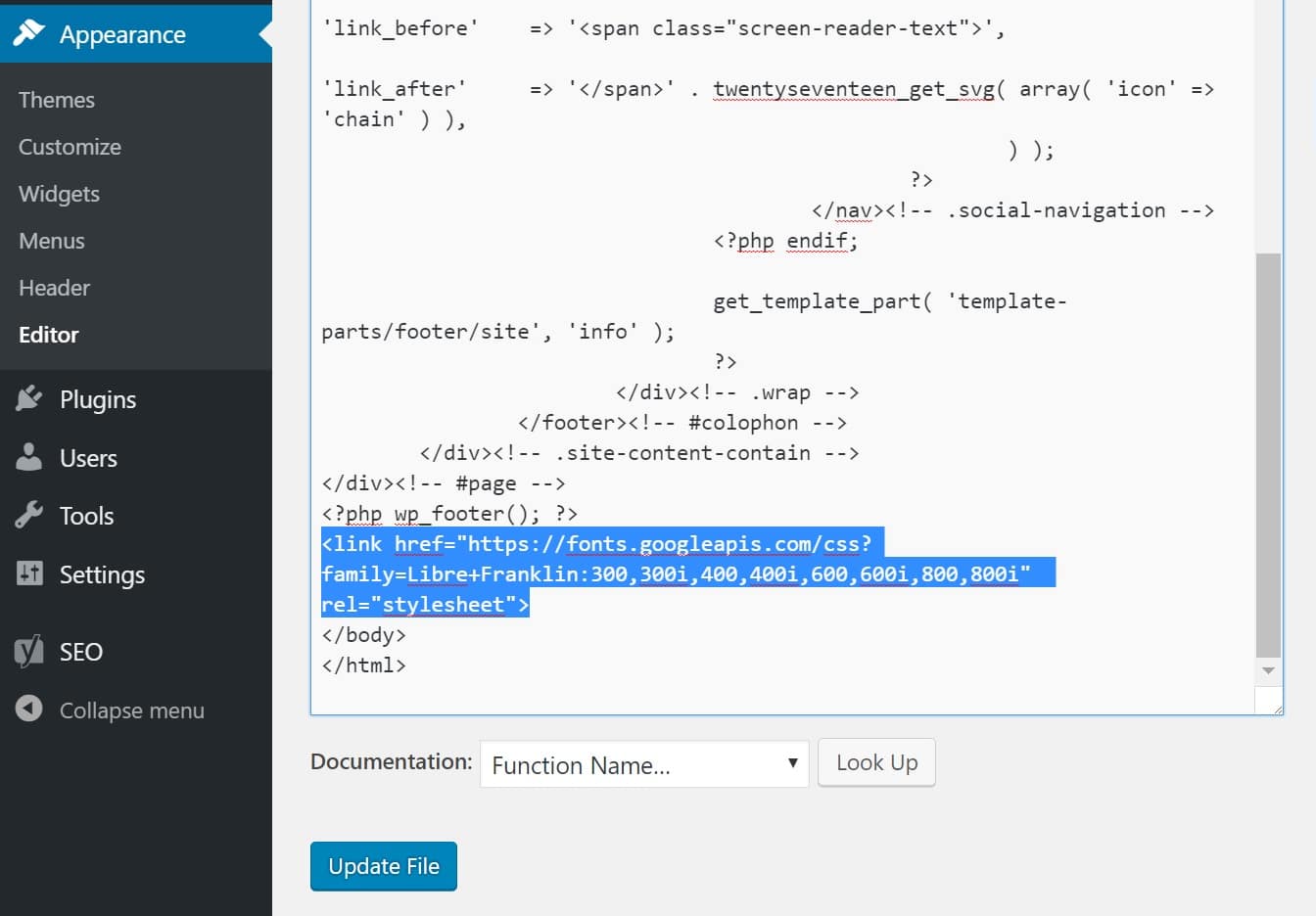The height and width of the screenshot is (916, 1316).
Task: Open Users via the person icon
Action: point(30,458)
